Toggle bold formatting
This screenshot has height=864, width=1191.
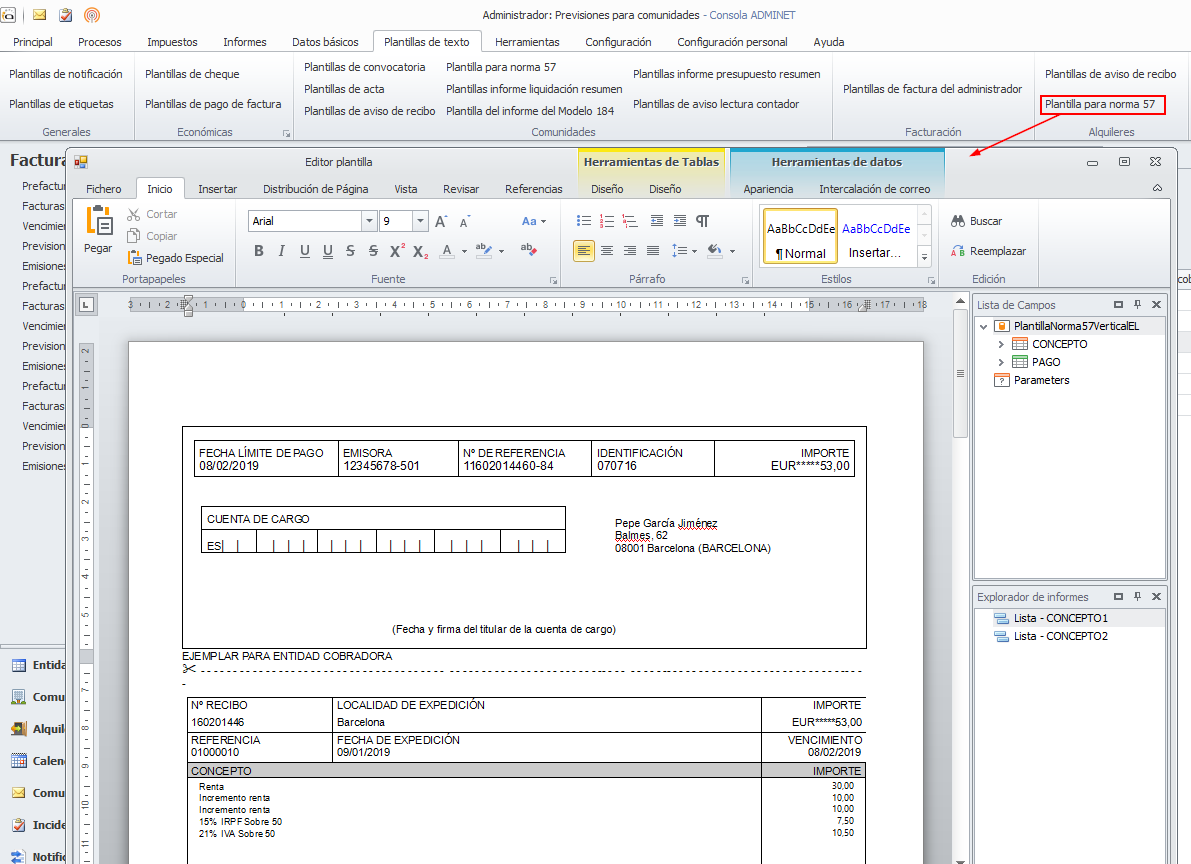[x=259, y=251]
